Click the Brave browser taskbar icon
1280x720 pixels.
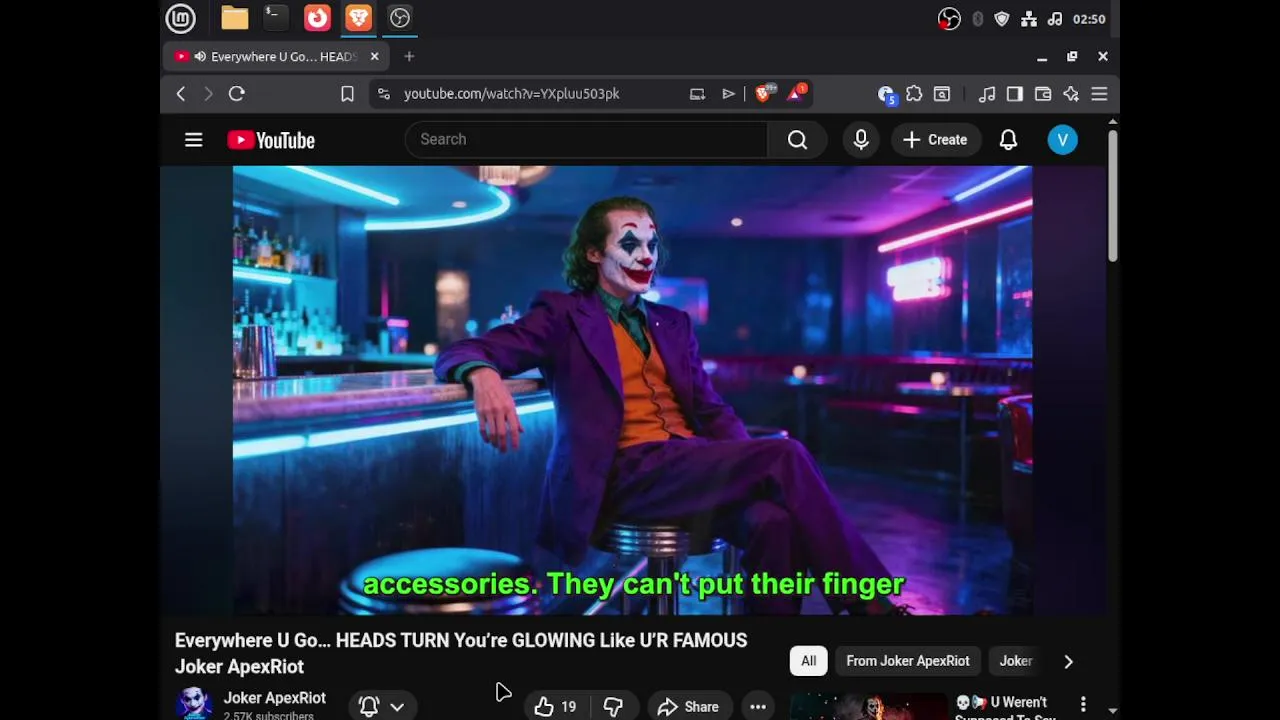tap(358, 18)
